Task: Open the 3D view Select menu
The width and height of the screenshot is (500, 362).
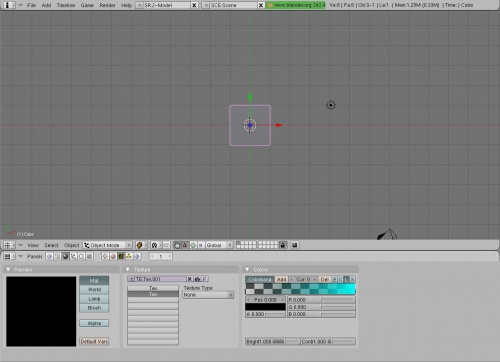Action: pyautogui.click(x=51, y=245)
